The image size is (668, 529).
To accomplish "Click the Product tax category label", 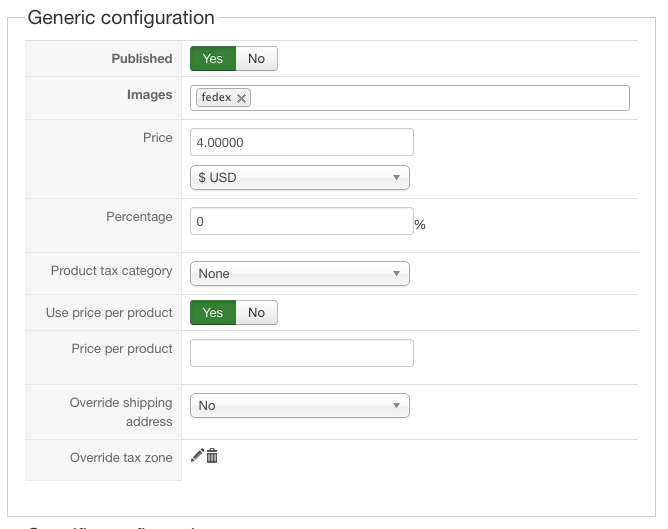I will pyautogui.click(x=112, y=271).
